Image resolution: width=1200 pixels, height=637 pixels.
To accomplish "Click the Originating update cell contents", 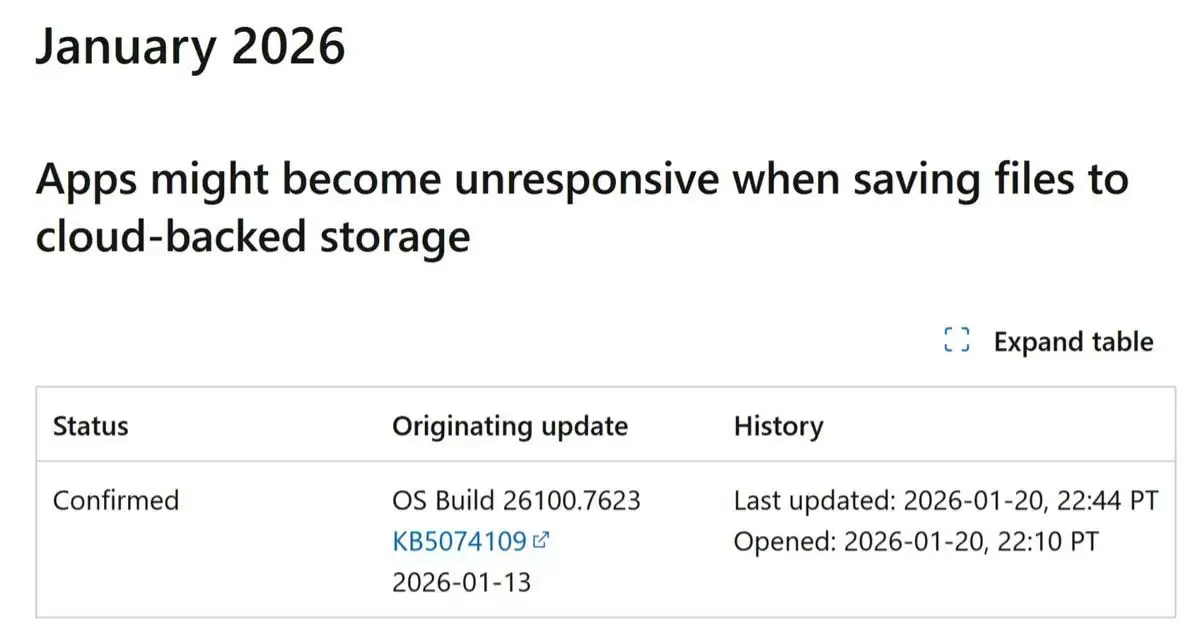I will point(518,540).
